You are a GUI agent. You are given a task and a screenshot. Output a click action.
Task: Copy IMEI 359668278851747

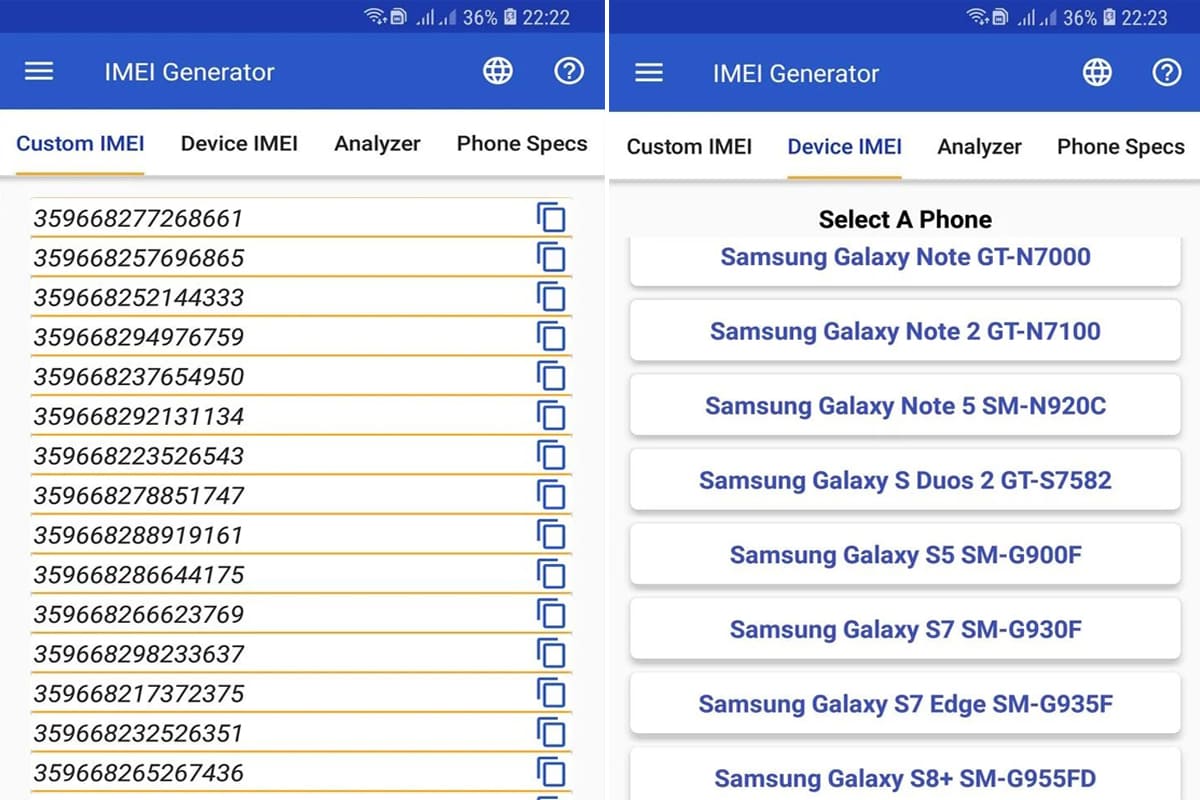(551, 495)
